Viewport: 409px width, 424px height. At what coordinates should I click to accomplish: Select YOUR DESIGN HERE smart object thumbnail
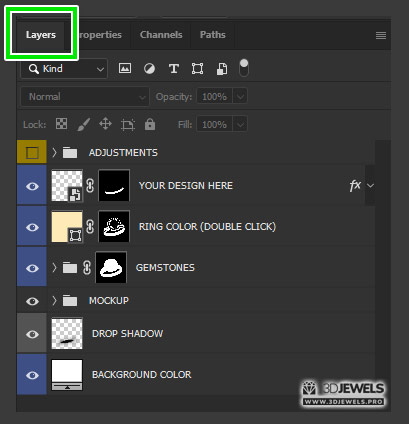point(67,186)
